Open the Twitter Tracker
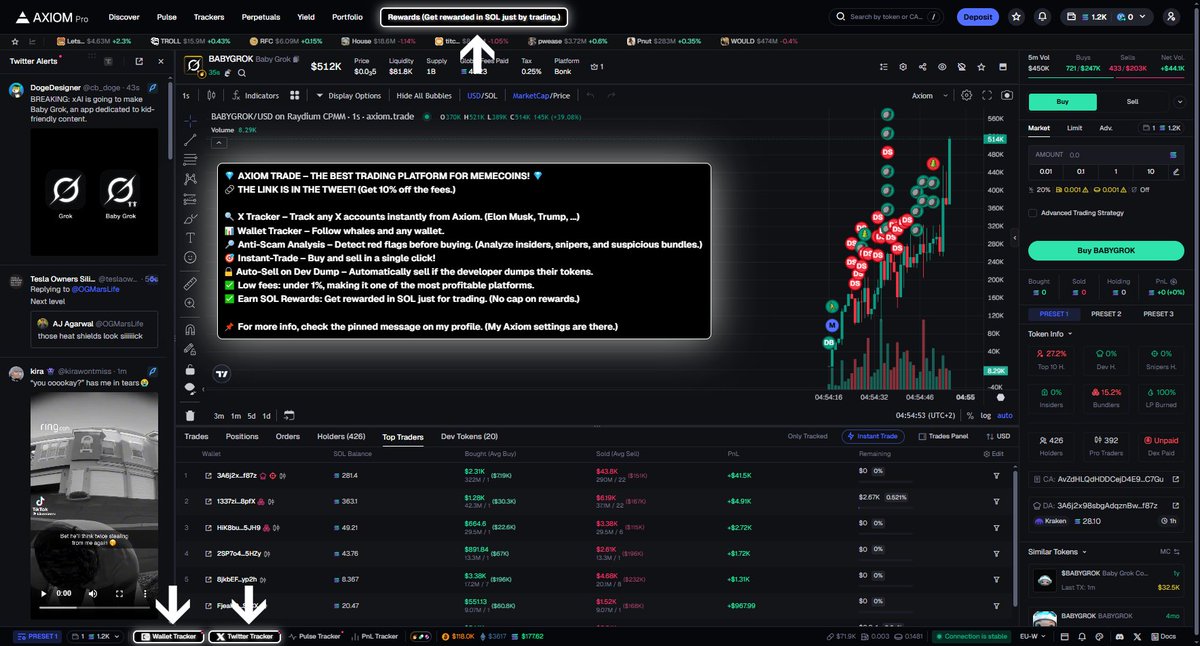 (x=244, y=636)
